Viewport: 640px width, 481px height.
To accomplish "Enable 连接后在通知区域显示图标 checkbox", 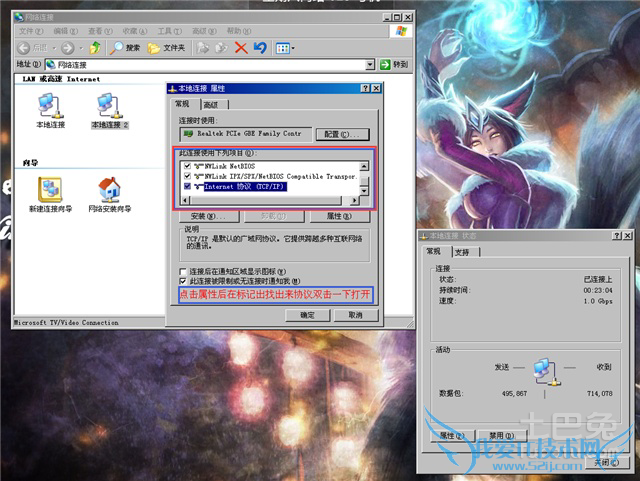I will (x=182, y=271).
